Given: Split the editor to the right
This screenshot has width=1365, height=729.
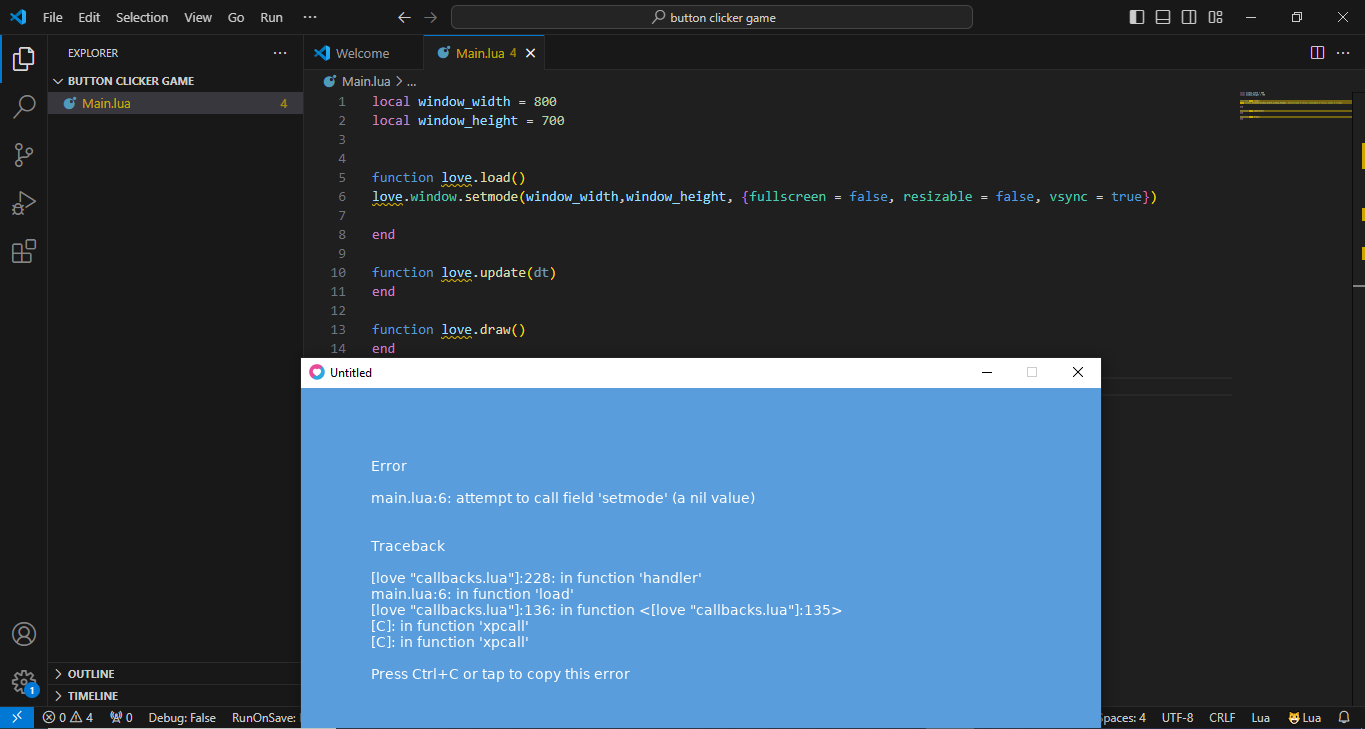Looking at the screenshot, I should click(1317, 53).
